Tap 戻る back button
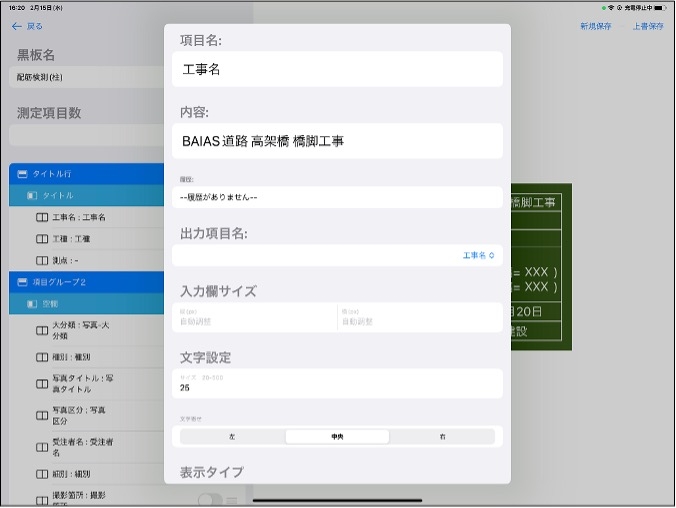 pos(27,27)
